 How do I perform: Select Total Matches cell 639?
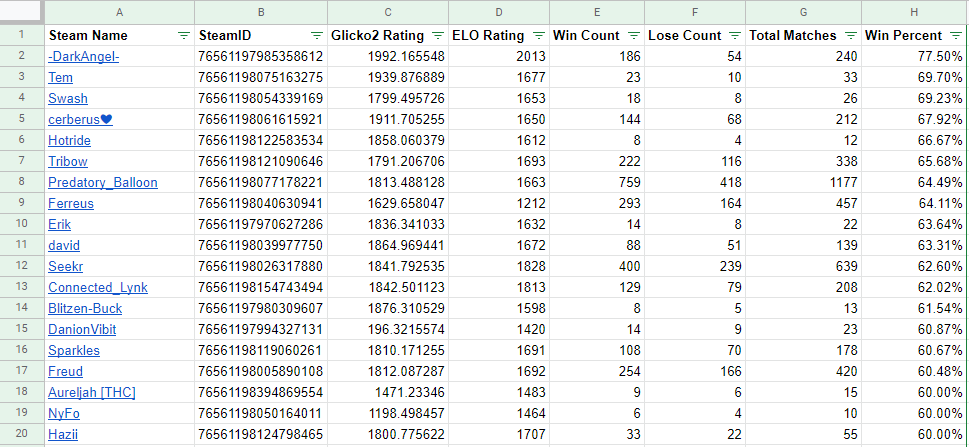[803, 266]
